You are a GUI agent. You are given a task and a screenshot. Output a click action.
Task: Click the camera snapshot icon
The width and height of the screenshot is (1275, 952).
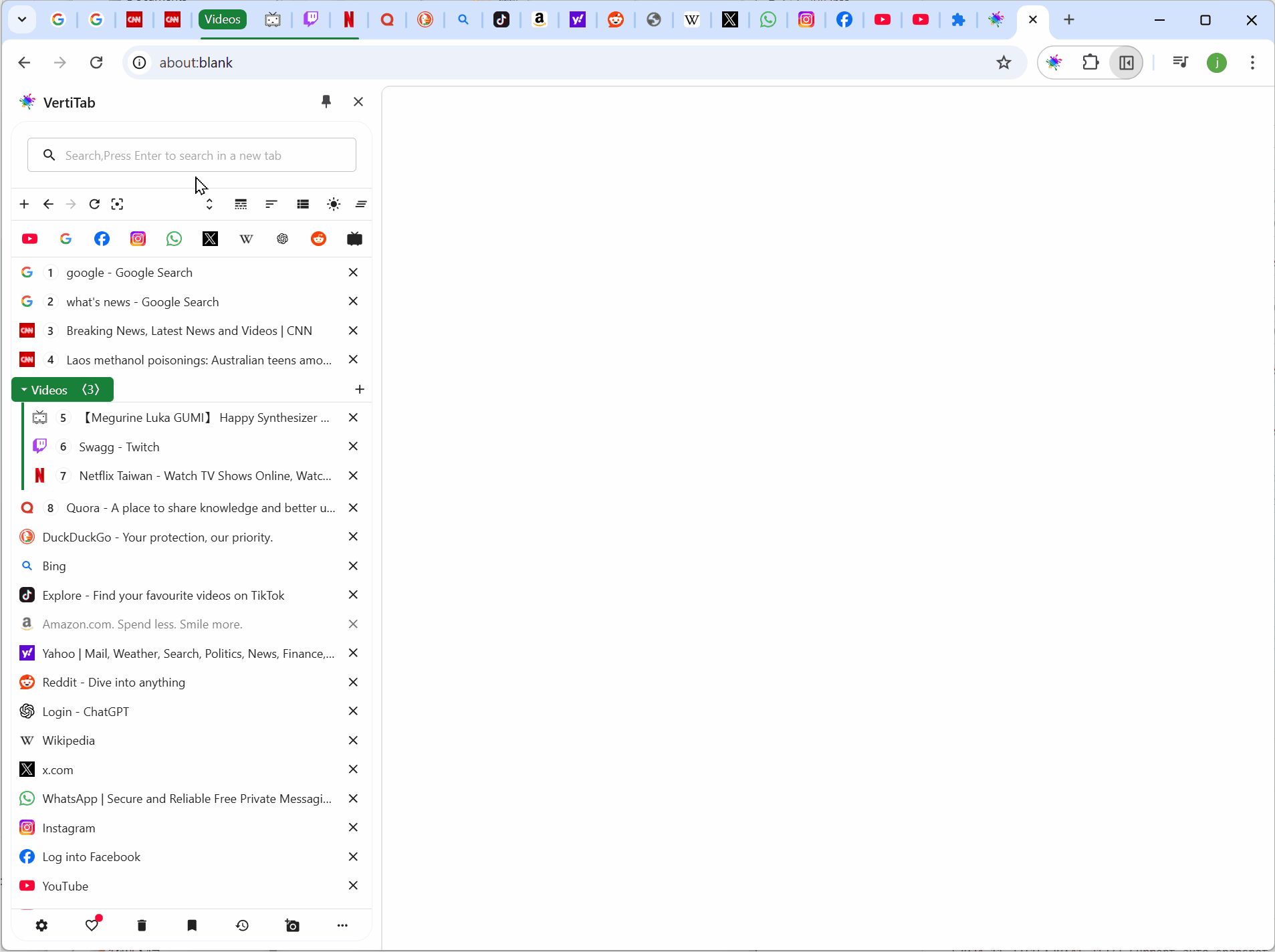point(292,925)
